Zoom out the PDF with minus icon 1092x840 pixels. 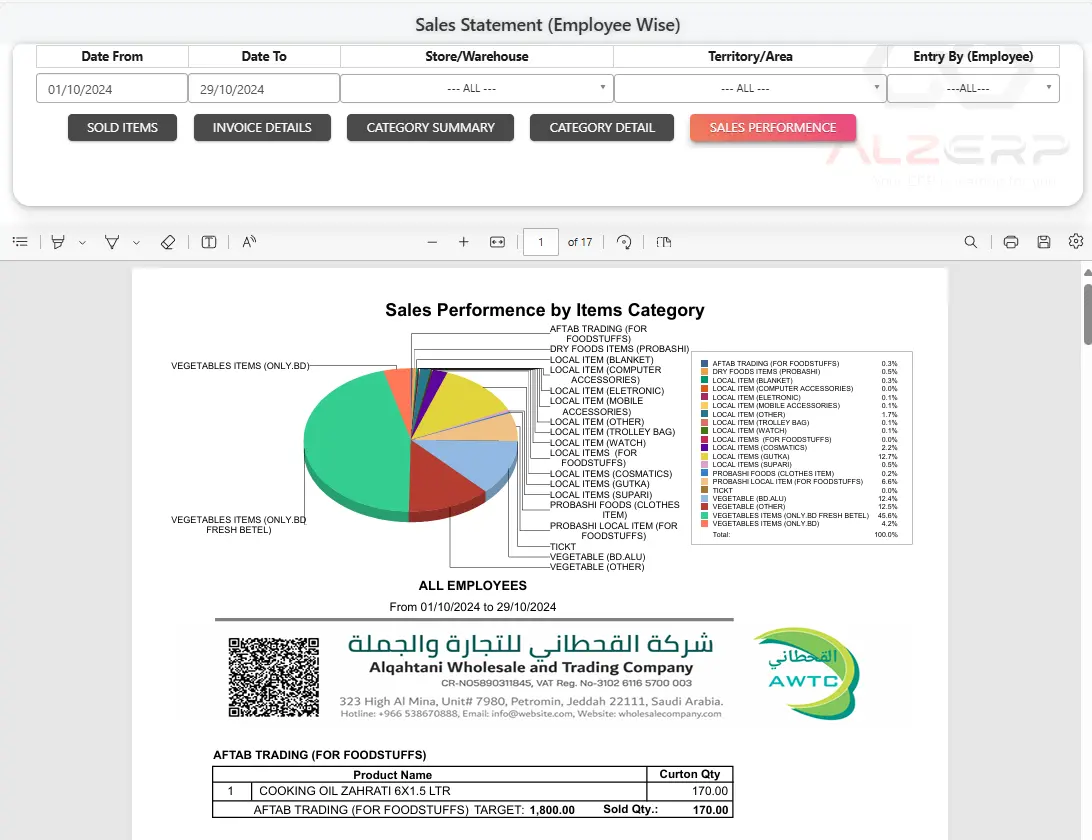432,242
